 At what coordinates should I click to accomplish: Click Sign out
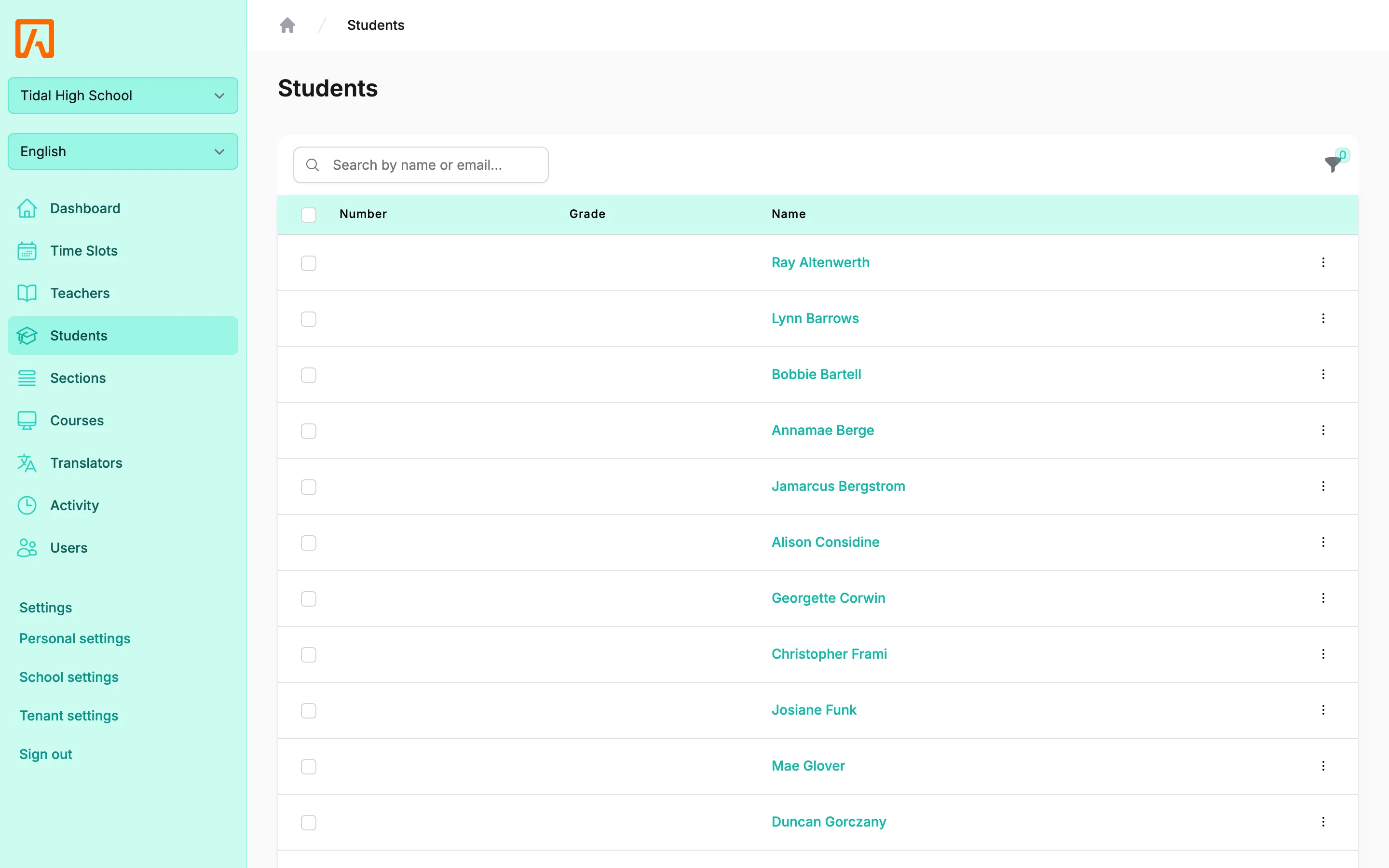coord(46,754)
